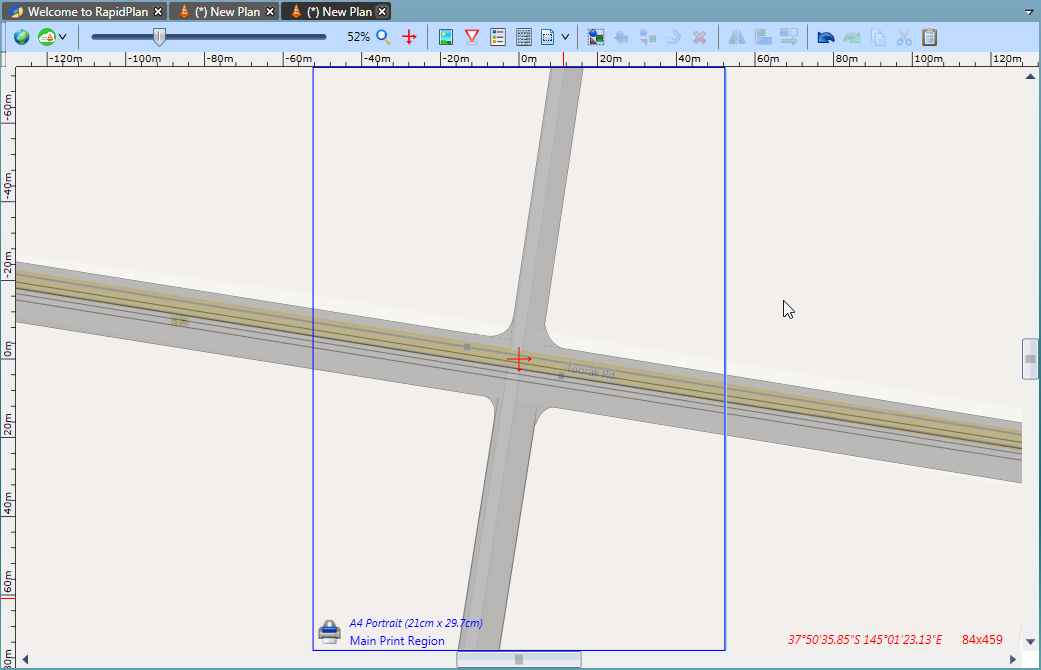Open the coloured legend list icon

pyautogui.click(x=498, y=37)
